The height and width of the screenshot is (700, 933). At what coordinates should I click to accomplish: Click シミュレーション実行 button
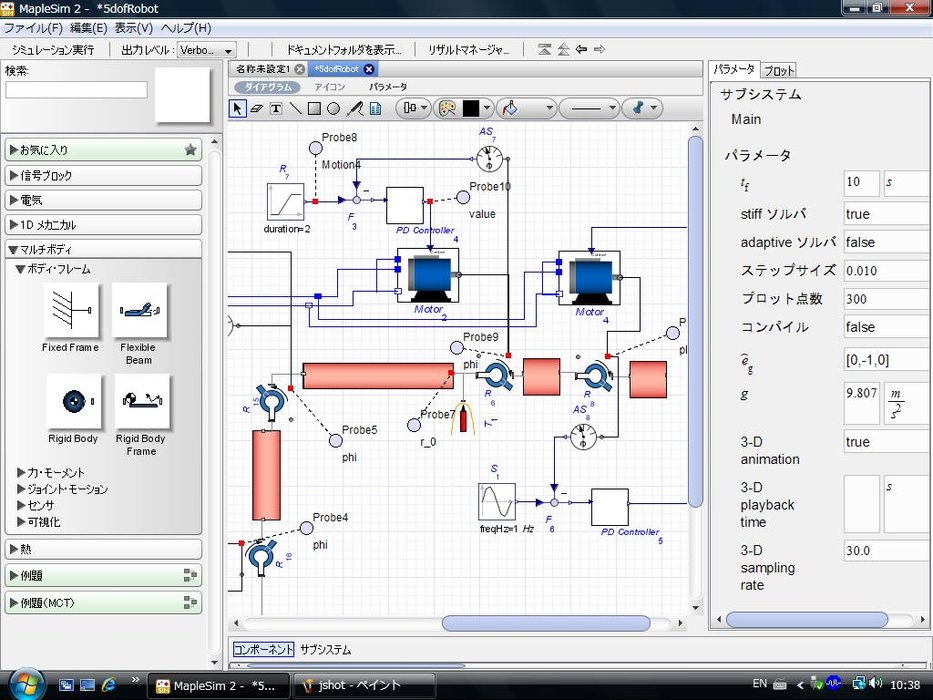tap(52, 50)
